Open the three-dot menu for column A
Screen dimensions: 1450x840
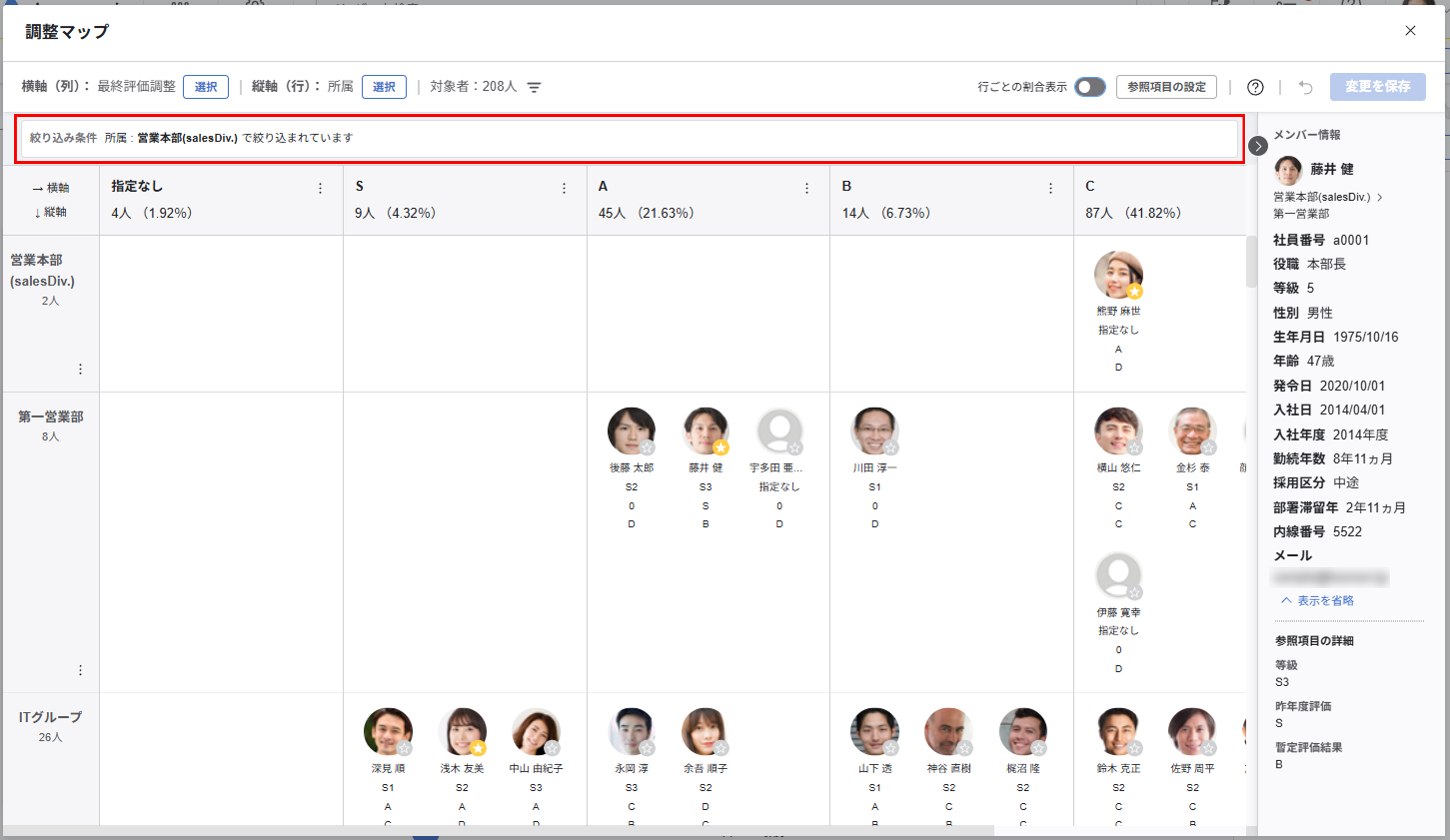(x=807, y=188)
